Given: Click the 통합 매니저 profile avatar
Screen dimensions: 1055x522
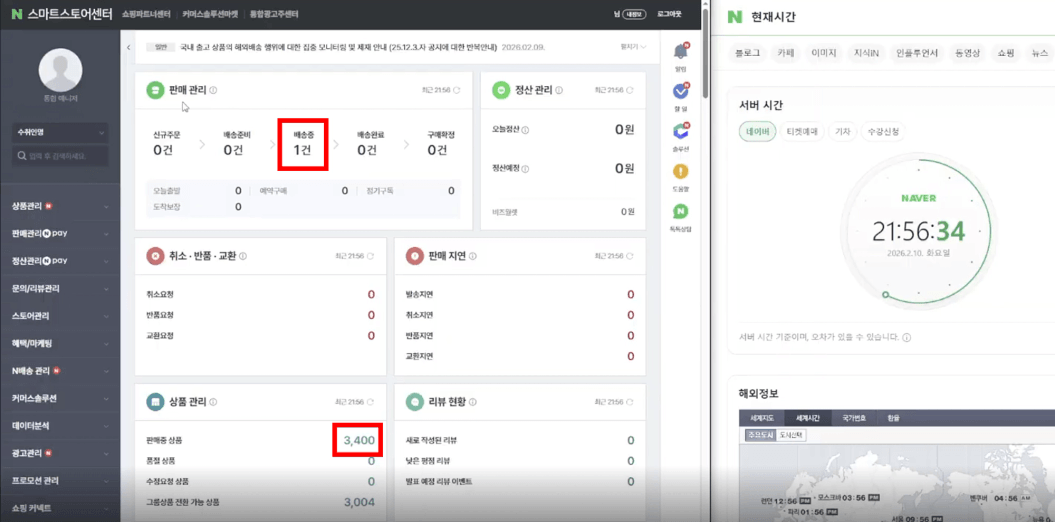Looking at the screenshot, I should point(61,71).
